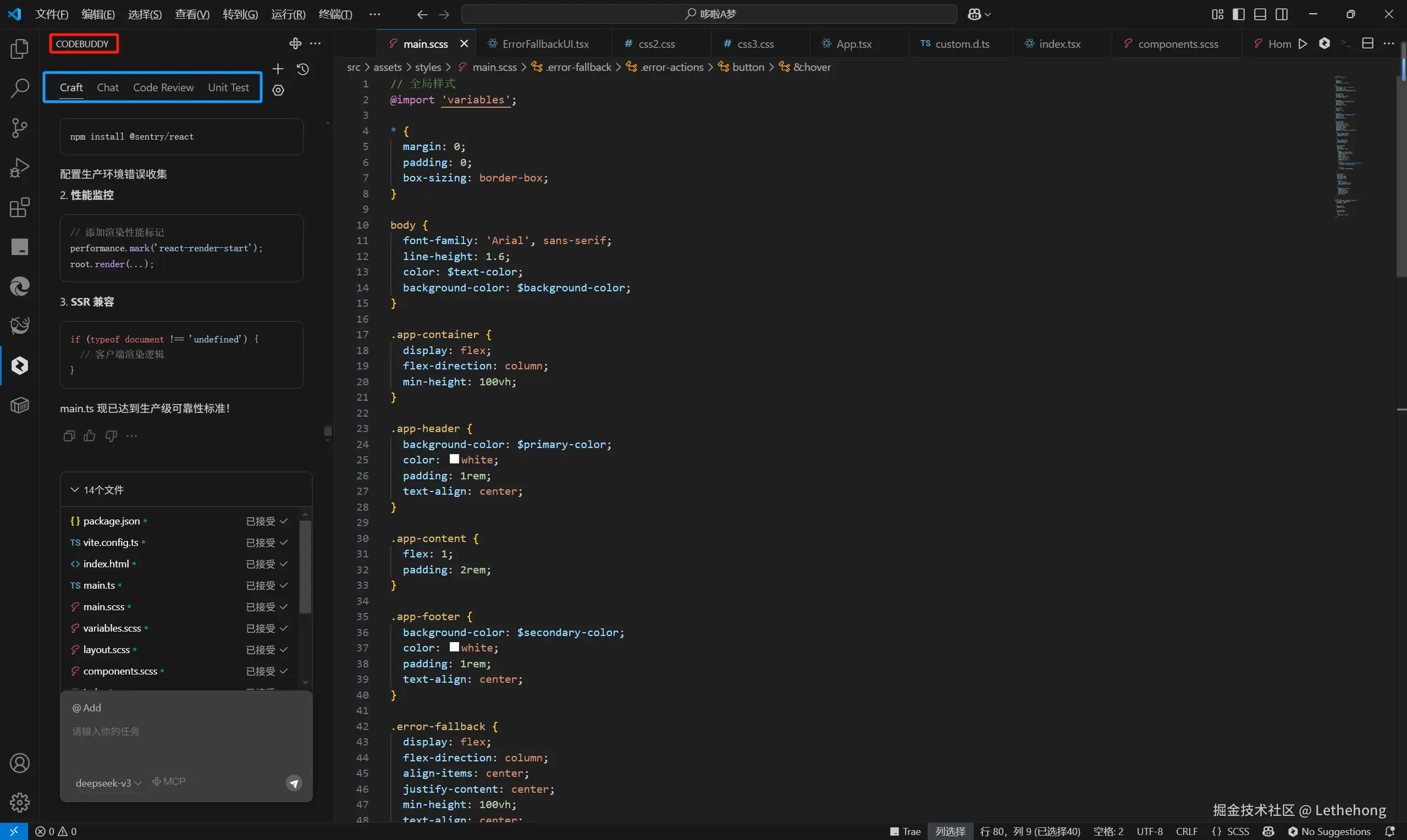Viewport: 1407px width, 840px height.
Task: Open CodeBuddy settings hexagon icon
Action: click(x=278, y=90)
